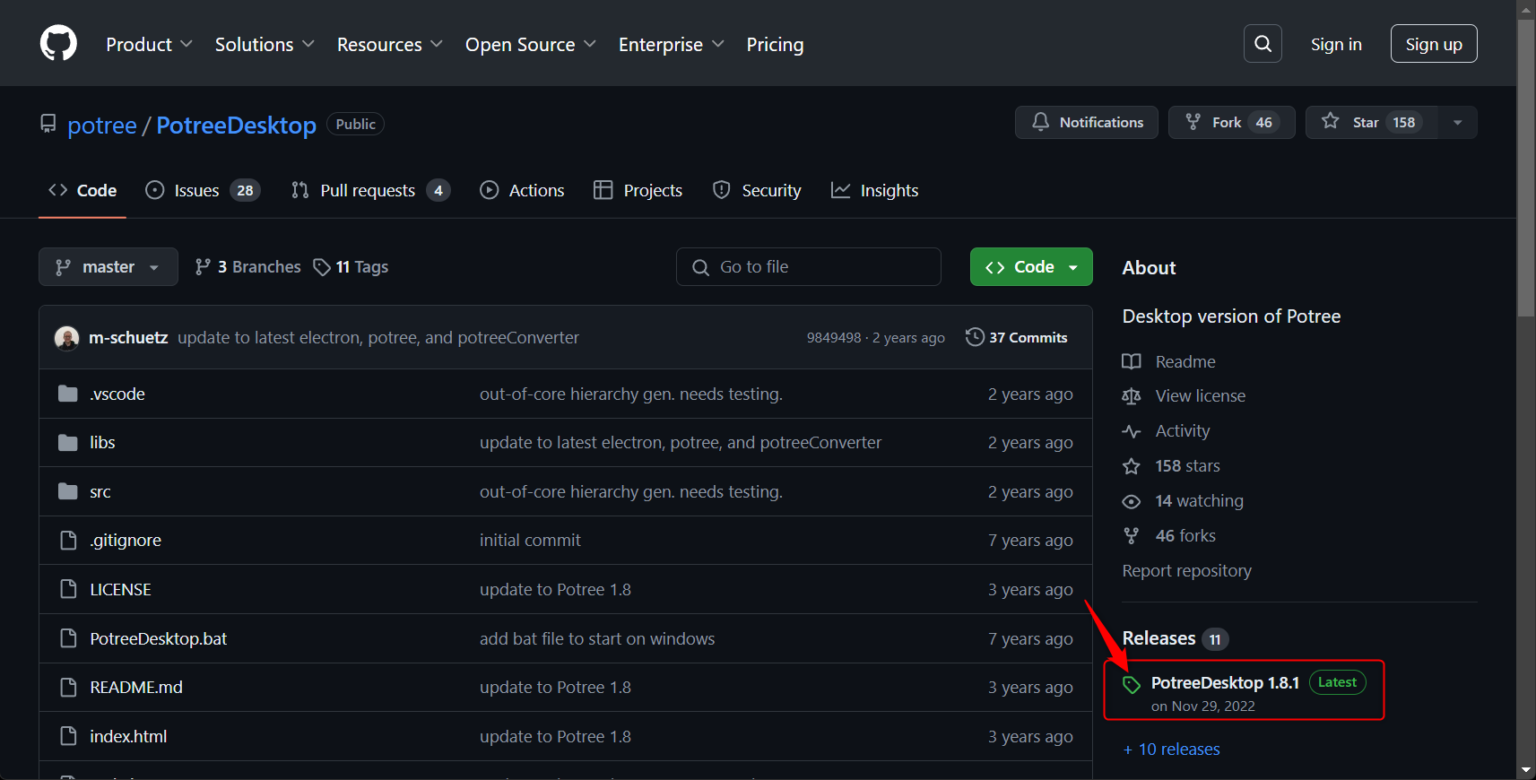
Task: Click the Go to file search field
Action: tap(808, 267)
